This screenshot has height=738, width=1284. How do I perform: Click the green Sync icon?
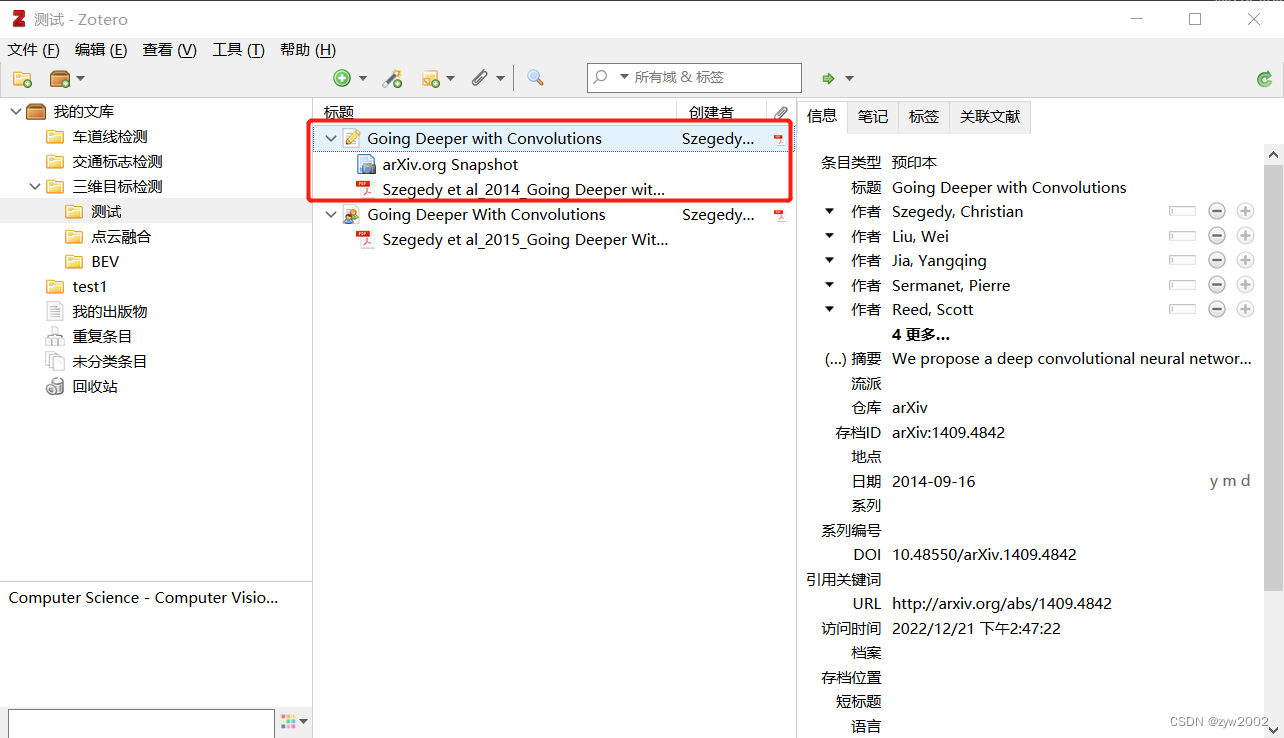point(1264,79)
